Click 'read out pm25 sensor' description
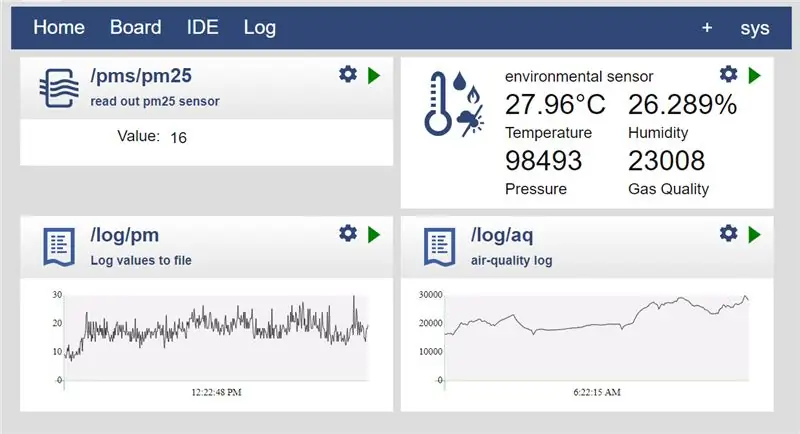The image size is (800, 434). [155, 101]
